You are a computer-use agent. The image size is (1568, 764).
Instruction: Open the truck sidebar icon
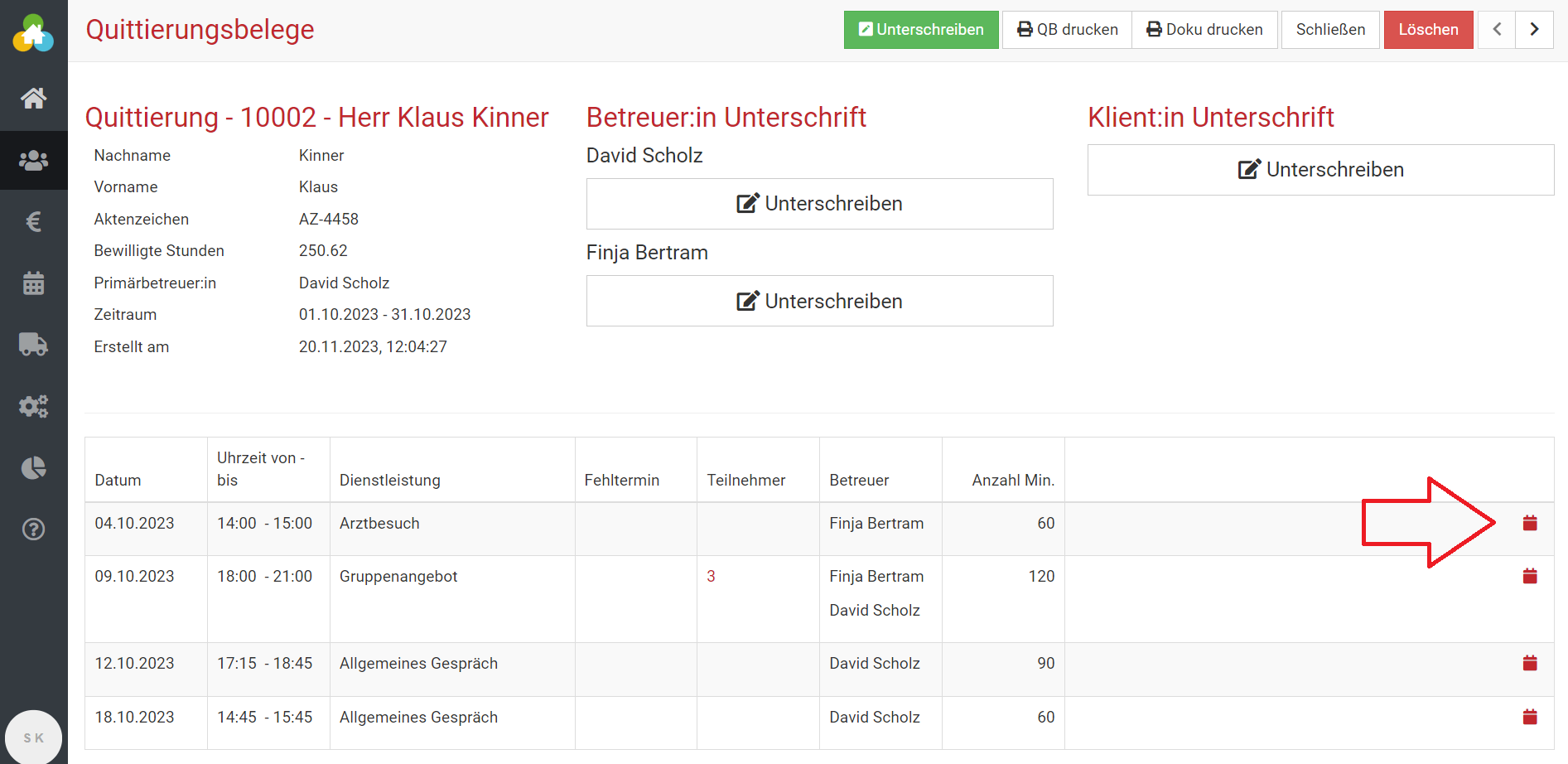pyautogui.click(x=33, y=344)
